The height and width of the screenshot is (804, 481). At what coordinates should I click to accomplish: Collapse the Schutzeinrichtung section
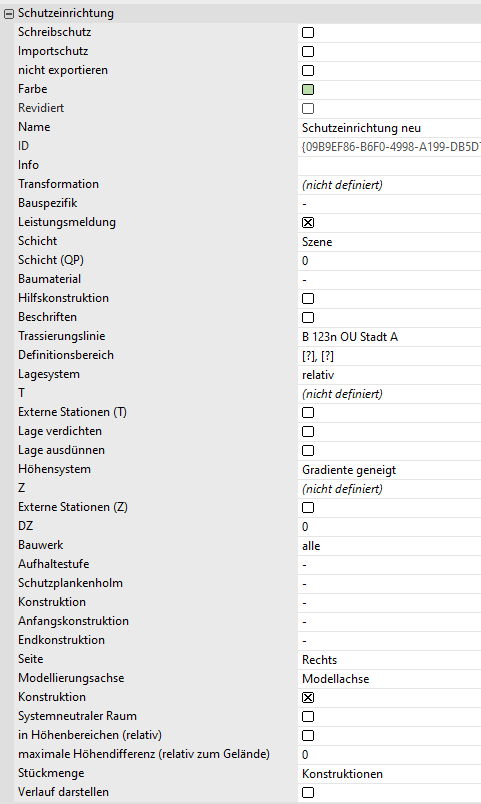9,14
